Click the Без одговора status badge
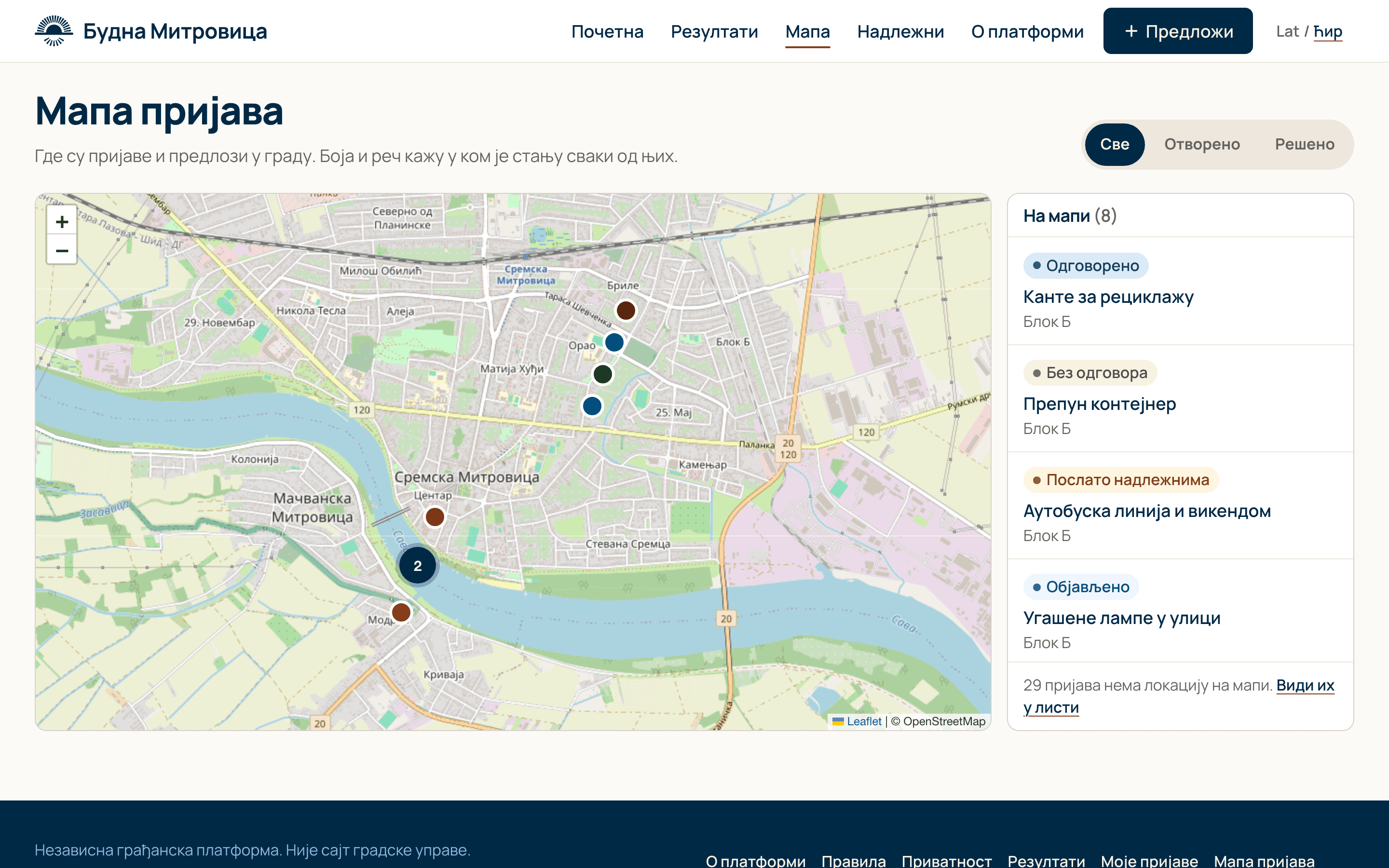The image size is (1389, 868). tap(1090, 373)
